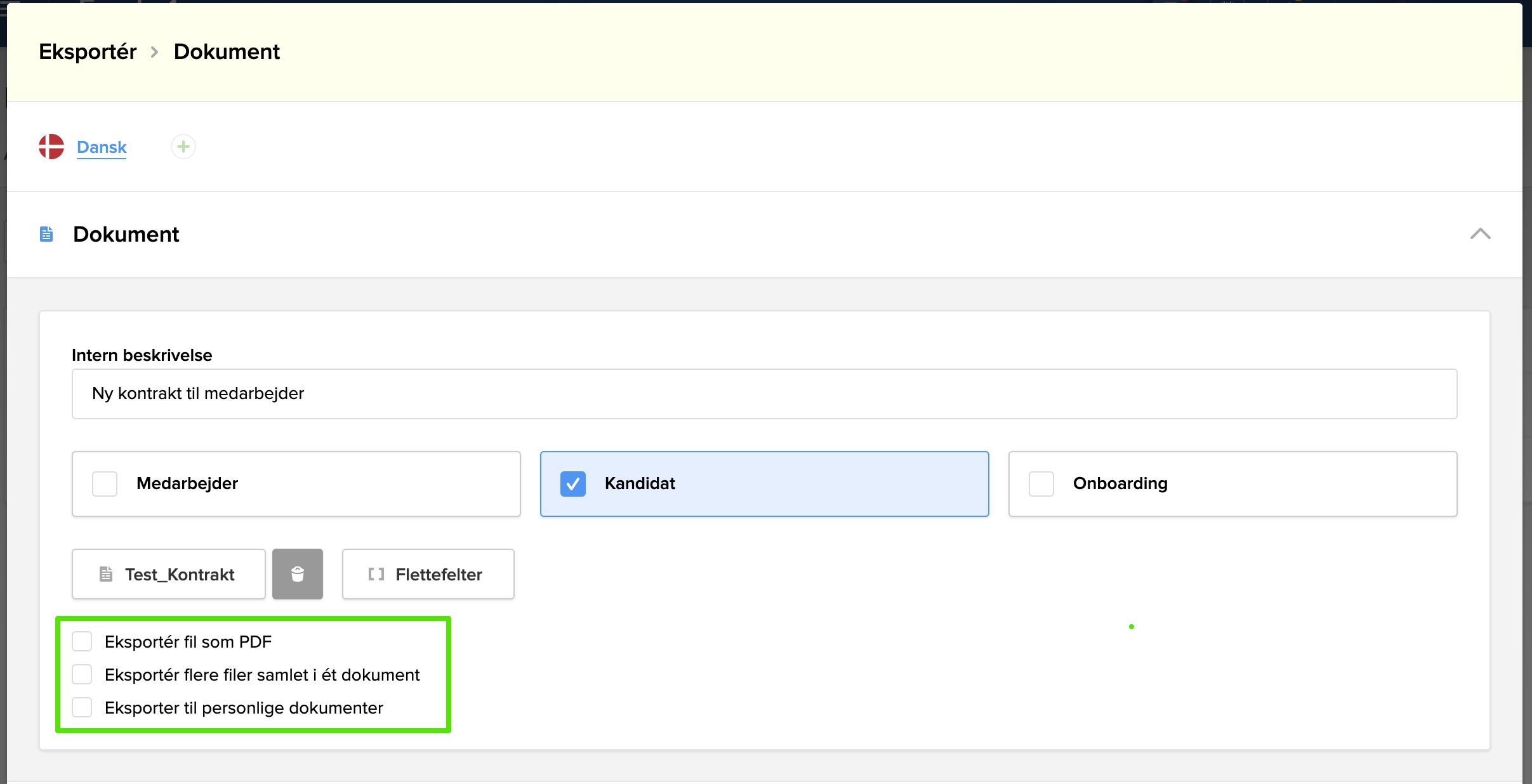
Task: Click the Danish flag icon
Action: pos(51,147)
